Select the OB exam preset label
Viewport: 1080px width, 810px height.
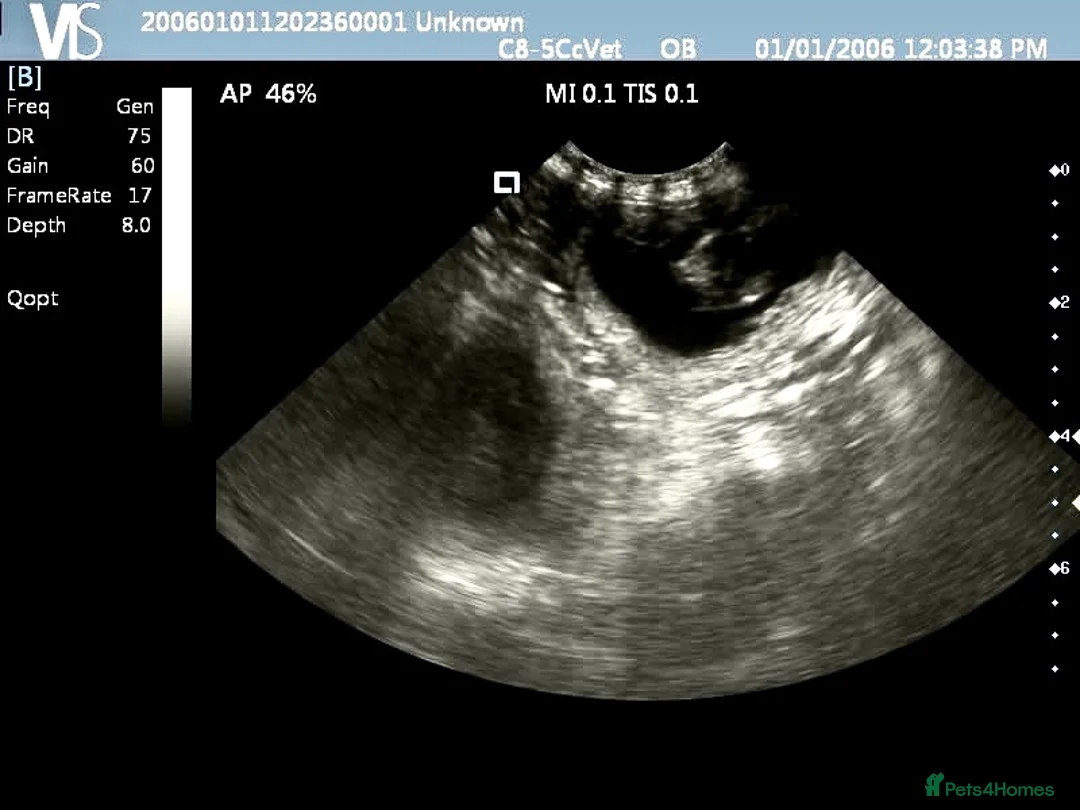[x=678, y=49]
